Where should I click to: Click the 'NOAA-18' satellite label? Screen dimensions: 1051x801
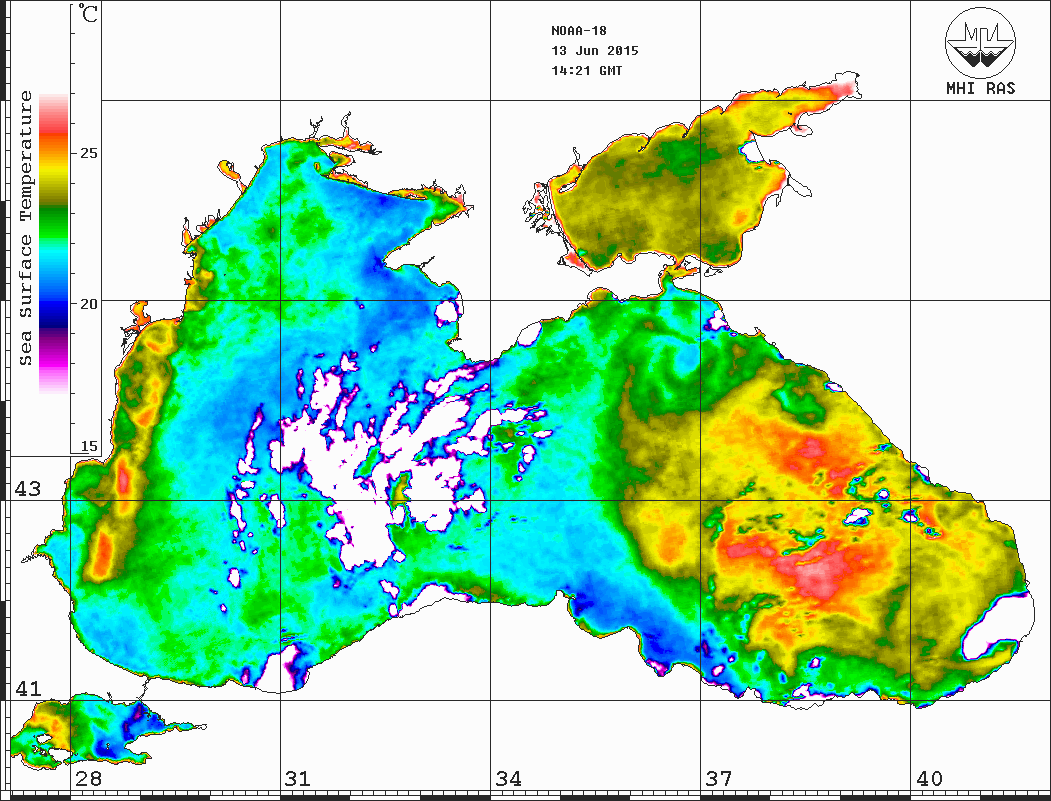click(x=579, y=31)
